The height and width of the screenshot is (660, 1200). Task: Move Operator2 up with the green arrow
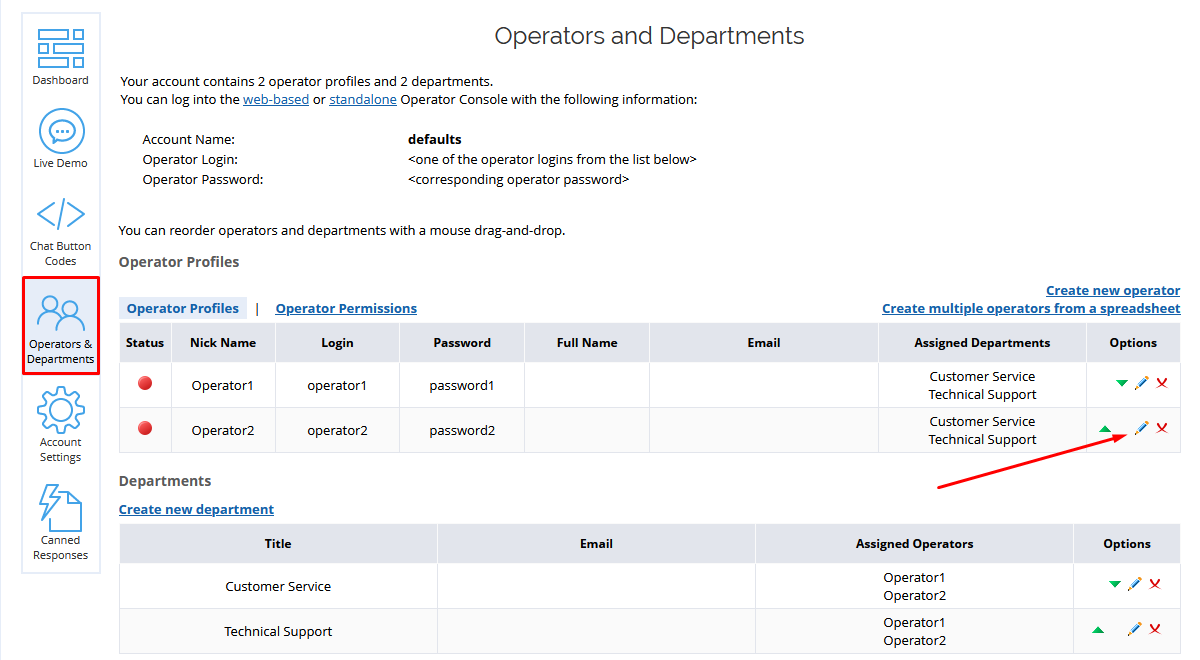click(x=1105, y=427)
